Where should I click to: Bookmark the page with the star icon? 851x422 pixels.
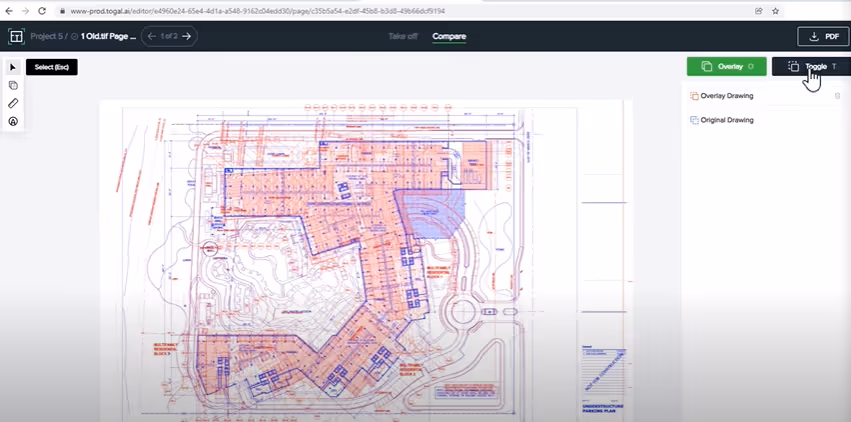click(776, 11)
